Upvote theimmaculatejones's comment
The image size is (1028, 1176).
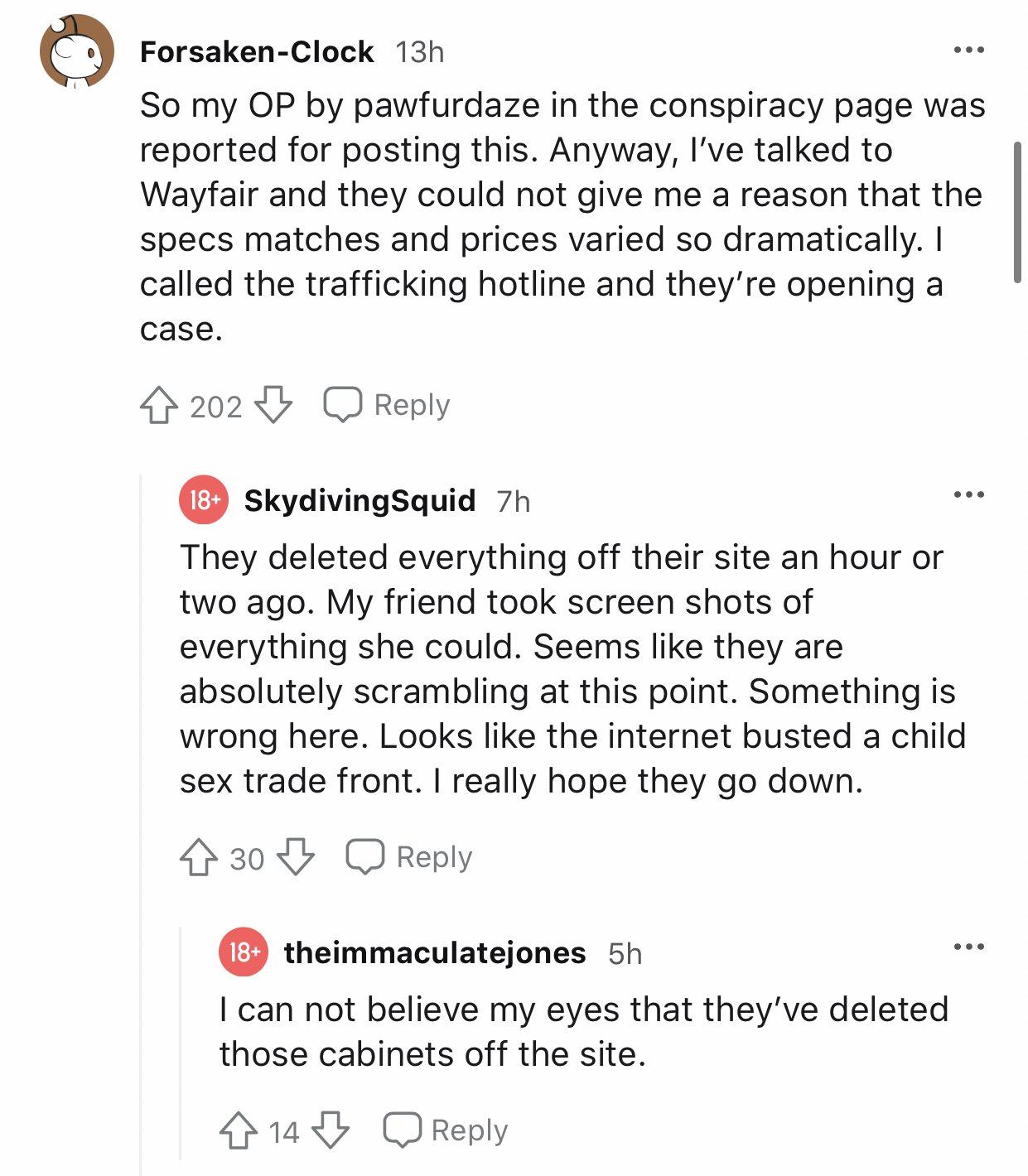tap(238, 1131)
